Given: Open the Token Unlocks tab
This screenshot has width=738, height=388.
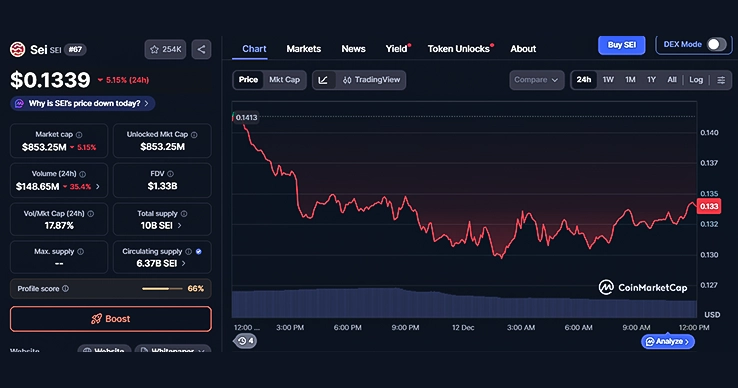Looking at the screenshot, I should [459, 49].
